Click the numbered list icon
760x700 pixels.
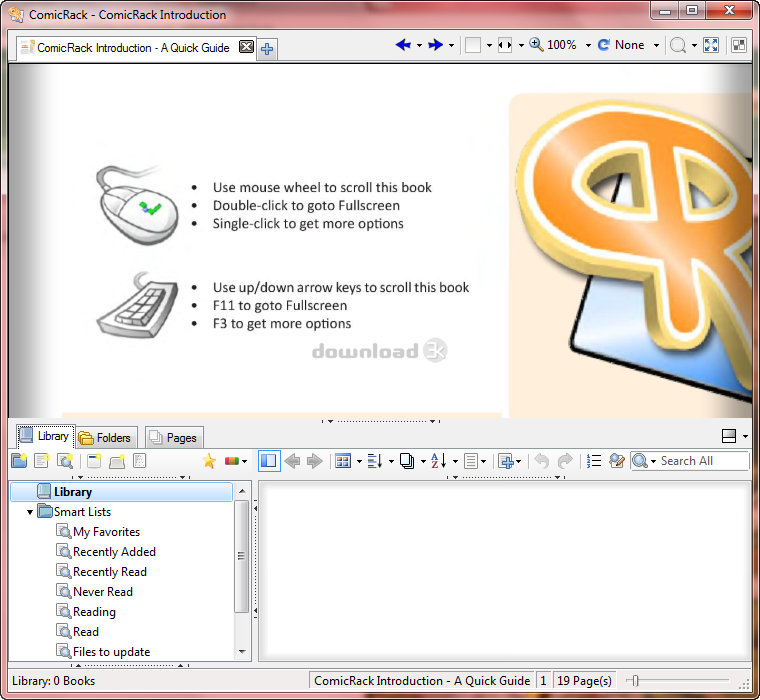[x=594, y=461]
